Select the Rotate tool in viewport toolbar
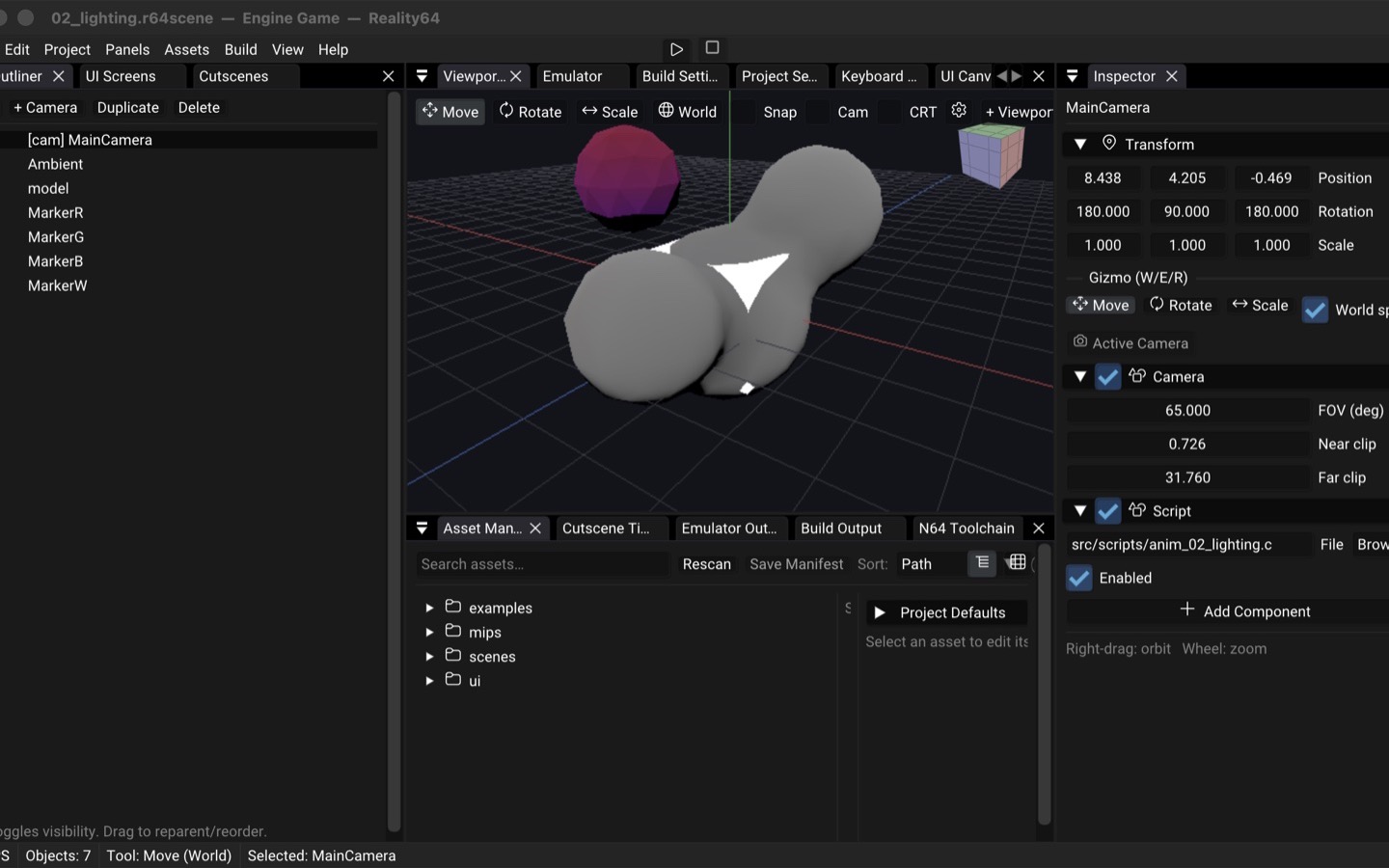 [530, 112]
